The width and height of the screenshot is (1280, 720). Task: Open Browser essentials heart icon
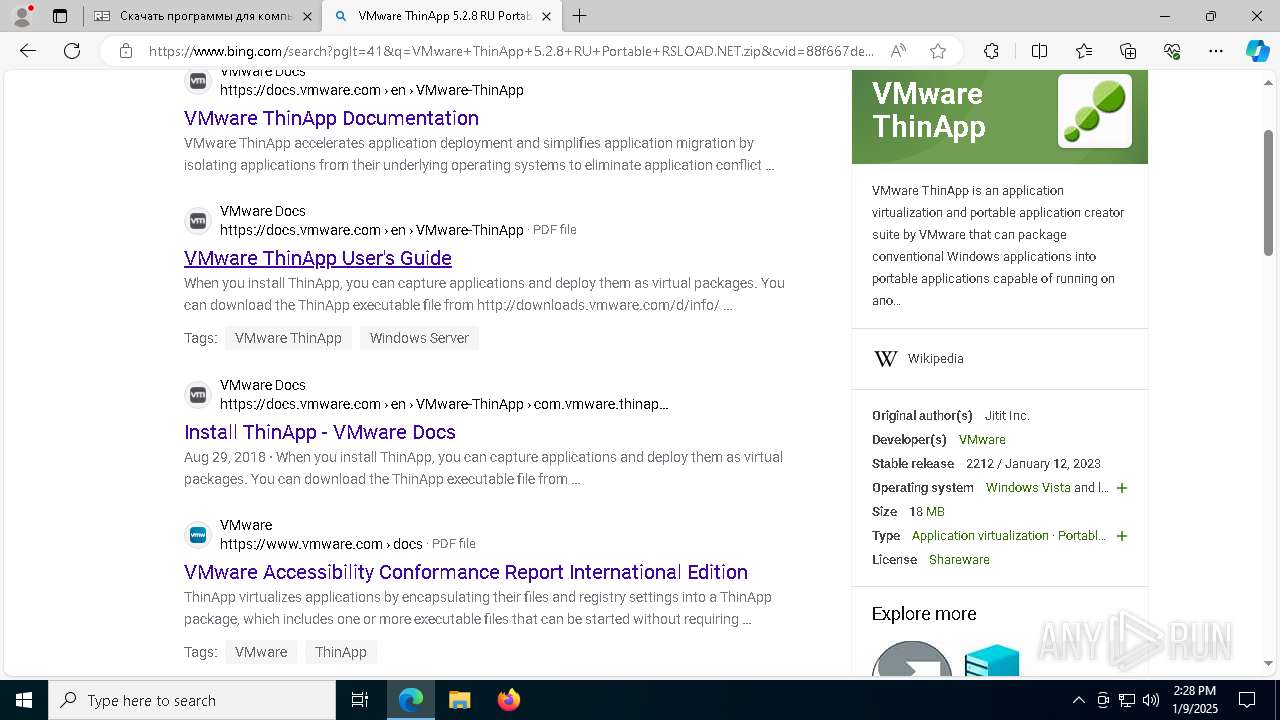pos(1172,51)
